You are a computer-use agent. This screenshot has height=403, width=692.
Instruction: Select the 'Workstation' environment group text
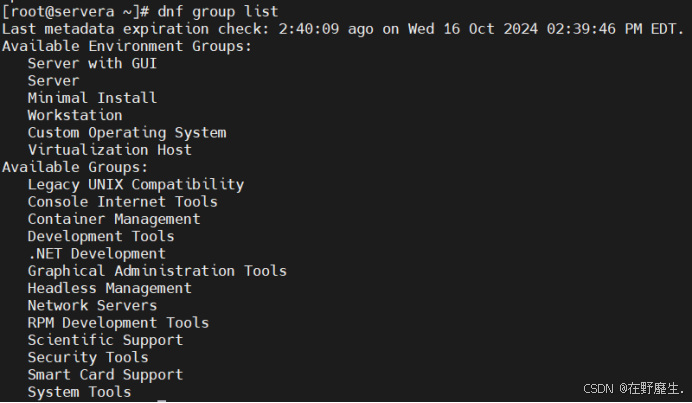pos(75,115)
